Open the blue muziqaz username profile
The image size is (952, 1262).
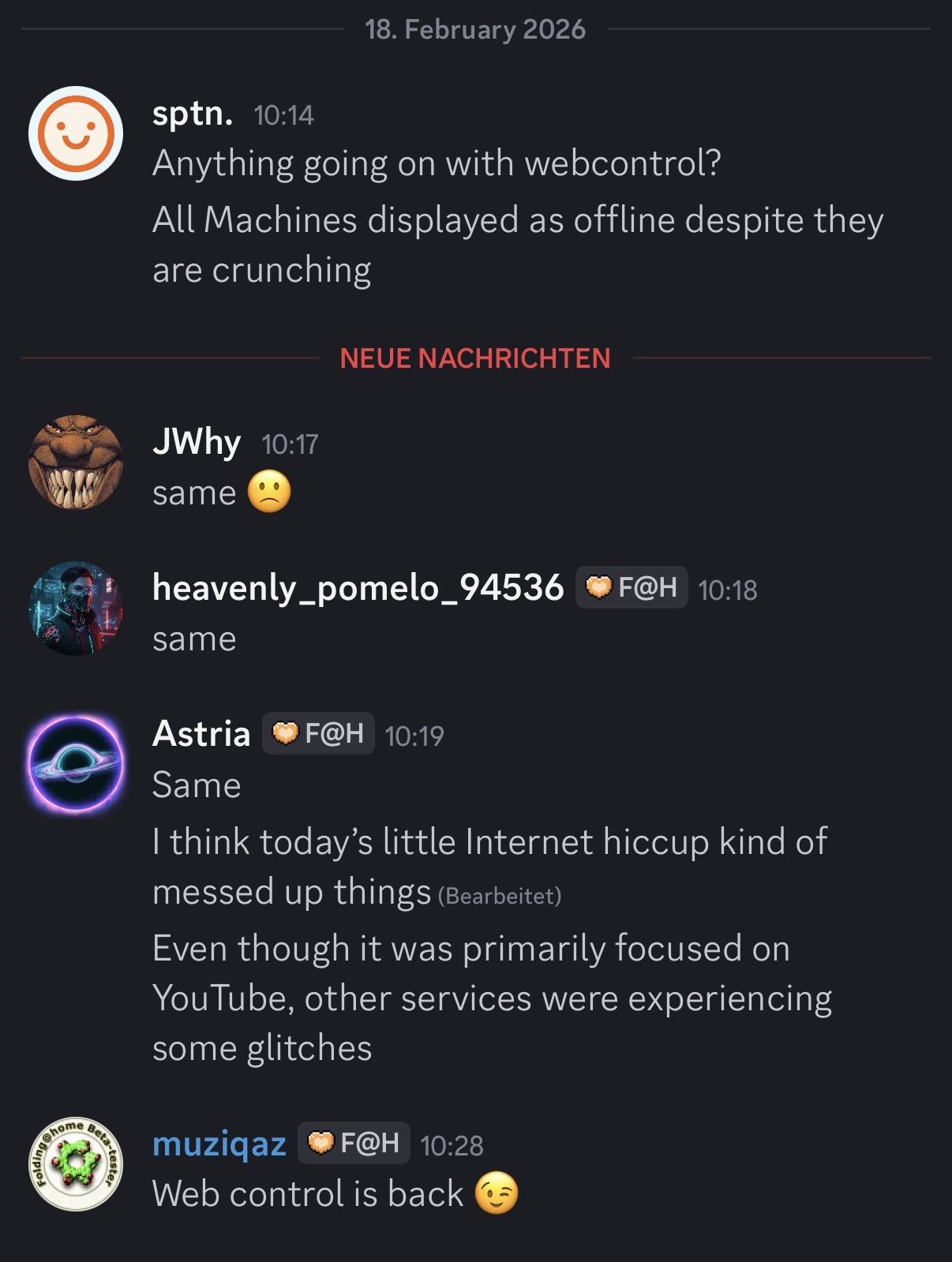click(219, 1143)
